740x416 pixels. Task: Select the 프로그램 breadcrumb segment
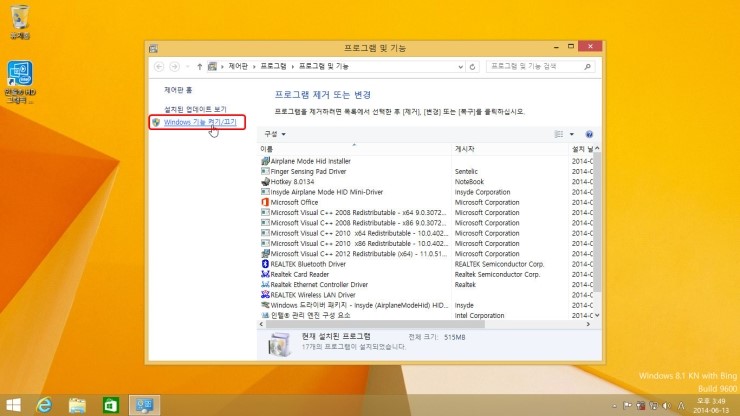(x=274, y=67)
